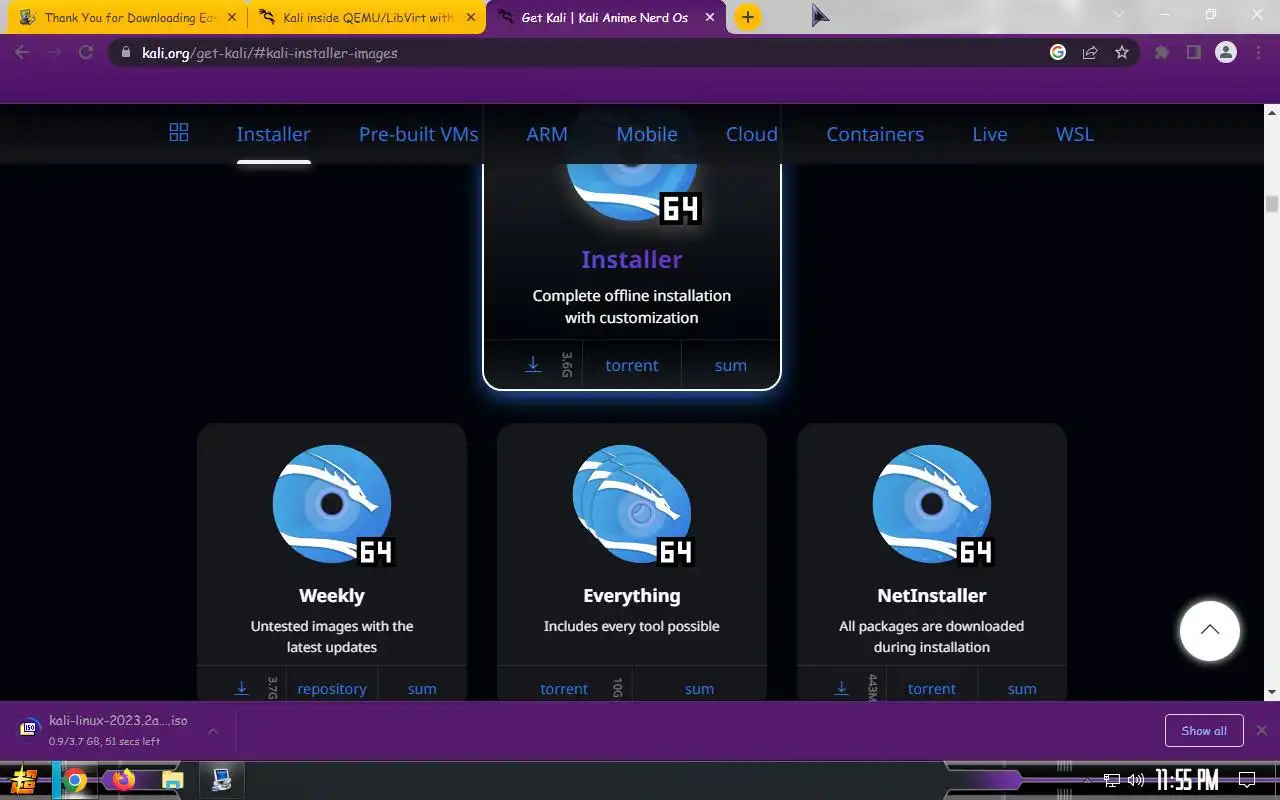This screenshot has height=800, width=1280.
Task: Open the Installer nav tab
Action: pyautogui.click(x=273, y=134)
